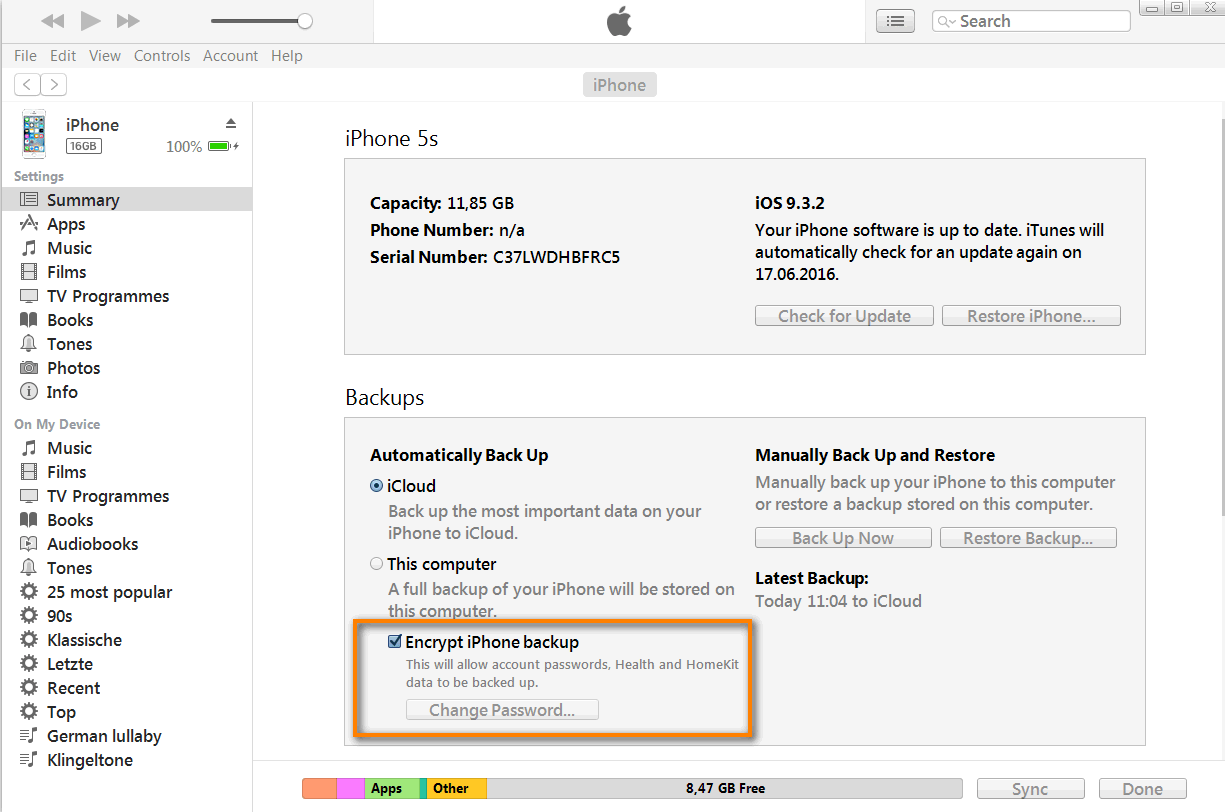Uncheck Encrypt iPhone backup checkbox
Viewport: 1225px width, 812px height.
pyautogui.click(x=395, y=642)
